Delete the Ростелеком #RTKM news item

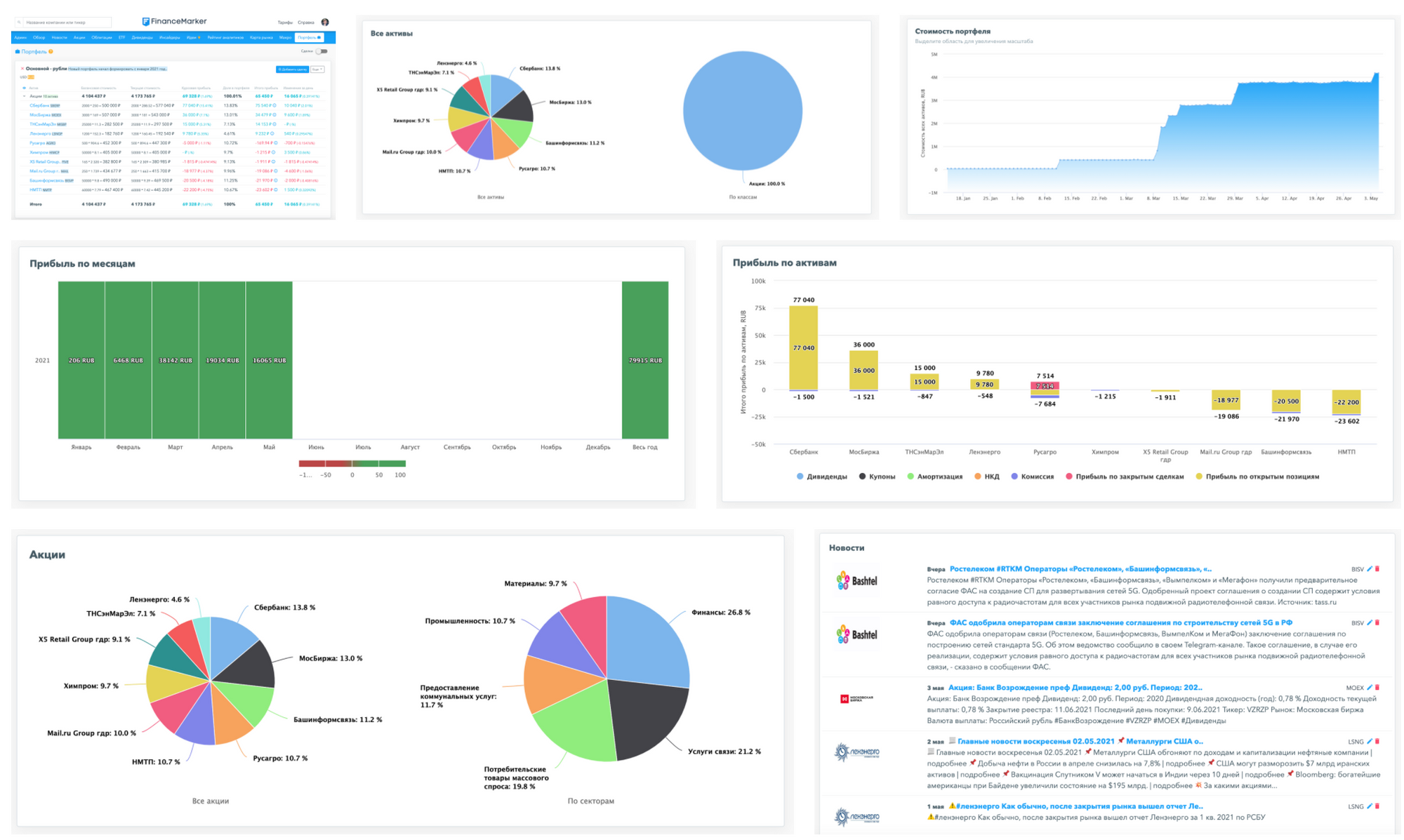pos(1377,569)
